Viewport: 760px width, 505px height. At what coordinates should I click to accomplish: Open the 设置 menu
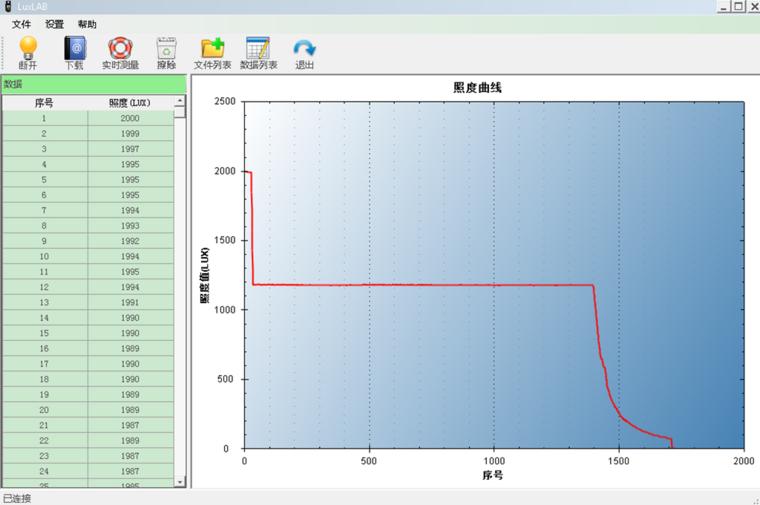(x=55, y=24)
